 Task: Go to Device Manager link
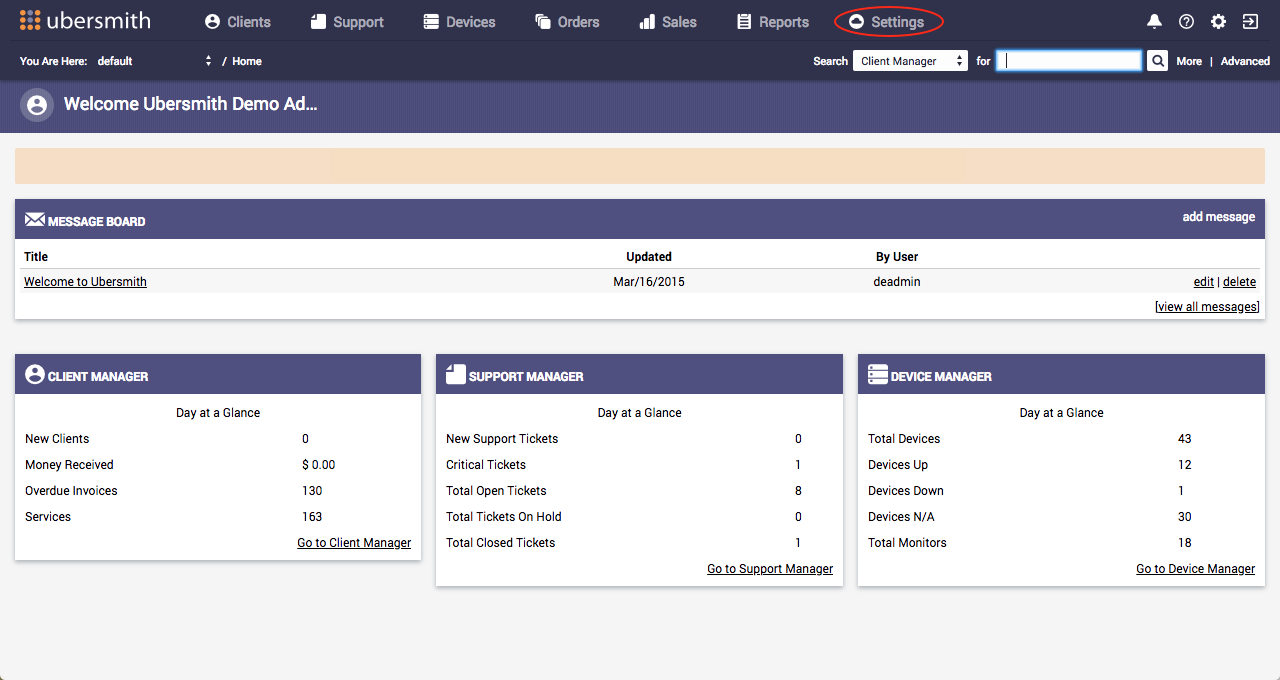1196,569
